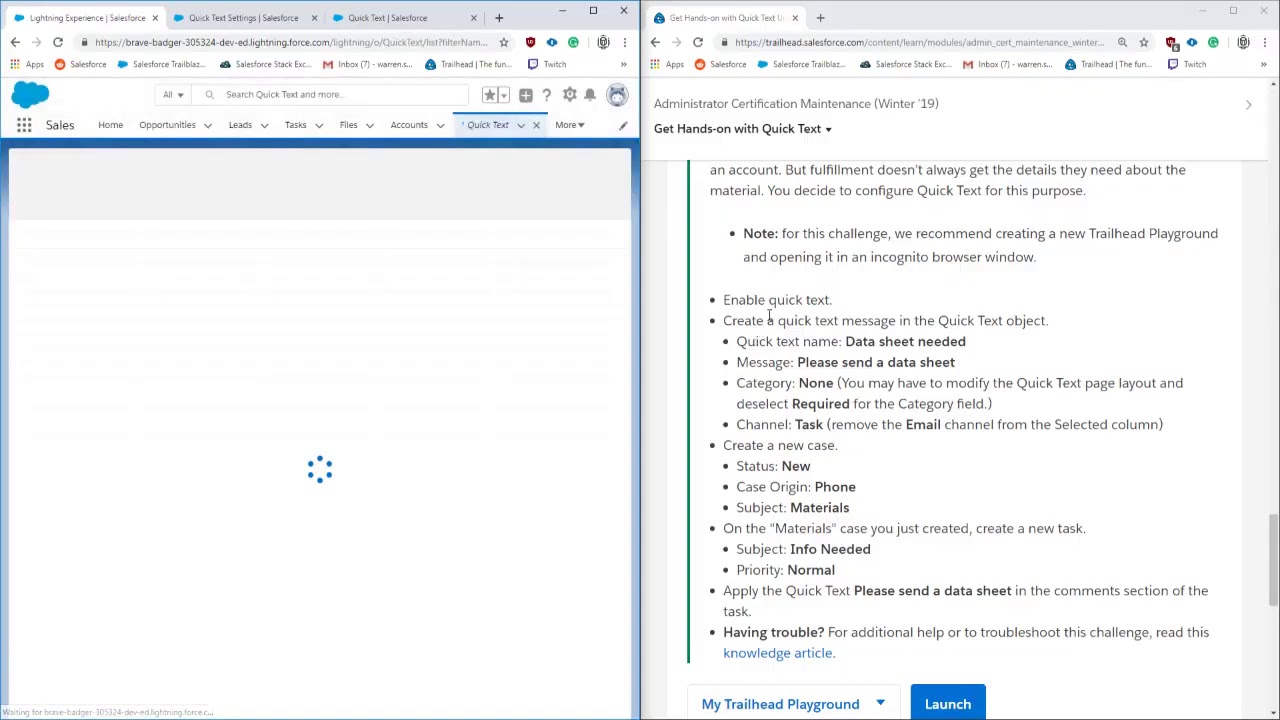The height and width of the screenshot is (720, 1280).
Task: Expand the Files nav dropdown arrow
Action: (369, 125)
